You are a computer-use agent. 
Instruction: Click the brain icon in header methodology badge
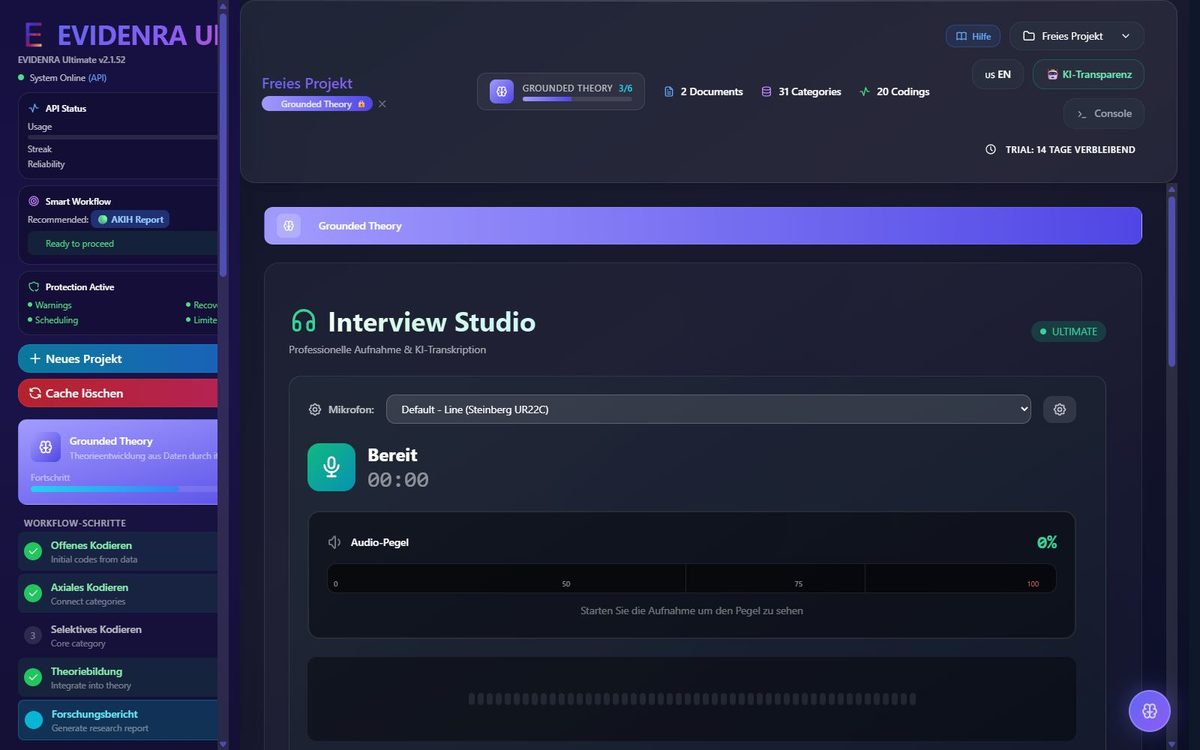(502, 91)
